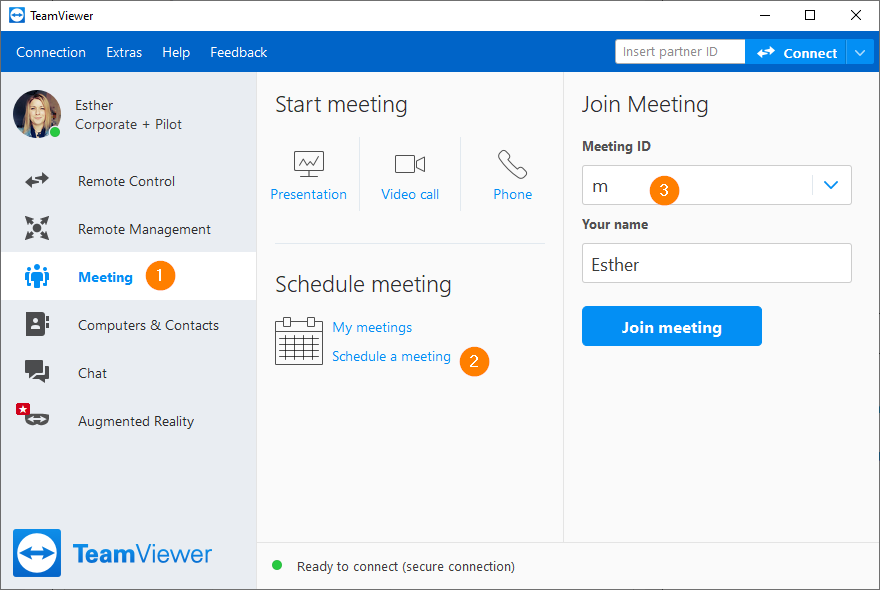Open the My meetings link

(372, 327)
